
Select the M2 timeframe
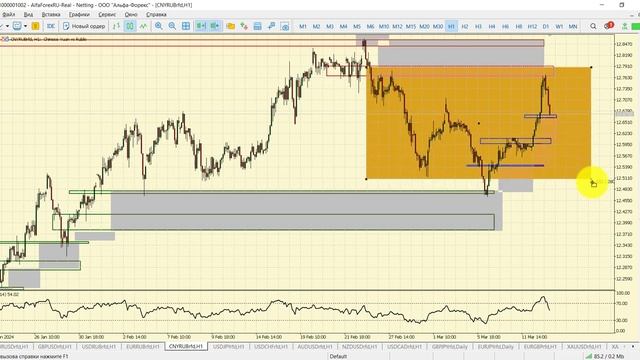[x=316, y=26]
